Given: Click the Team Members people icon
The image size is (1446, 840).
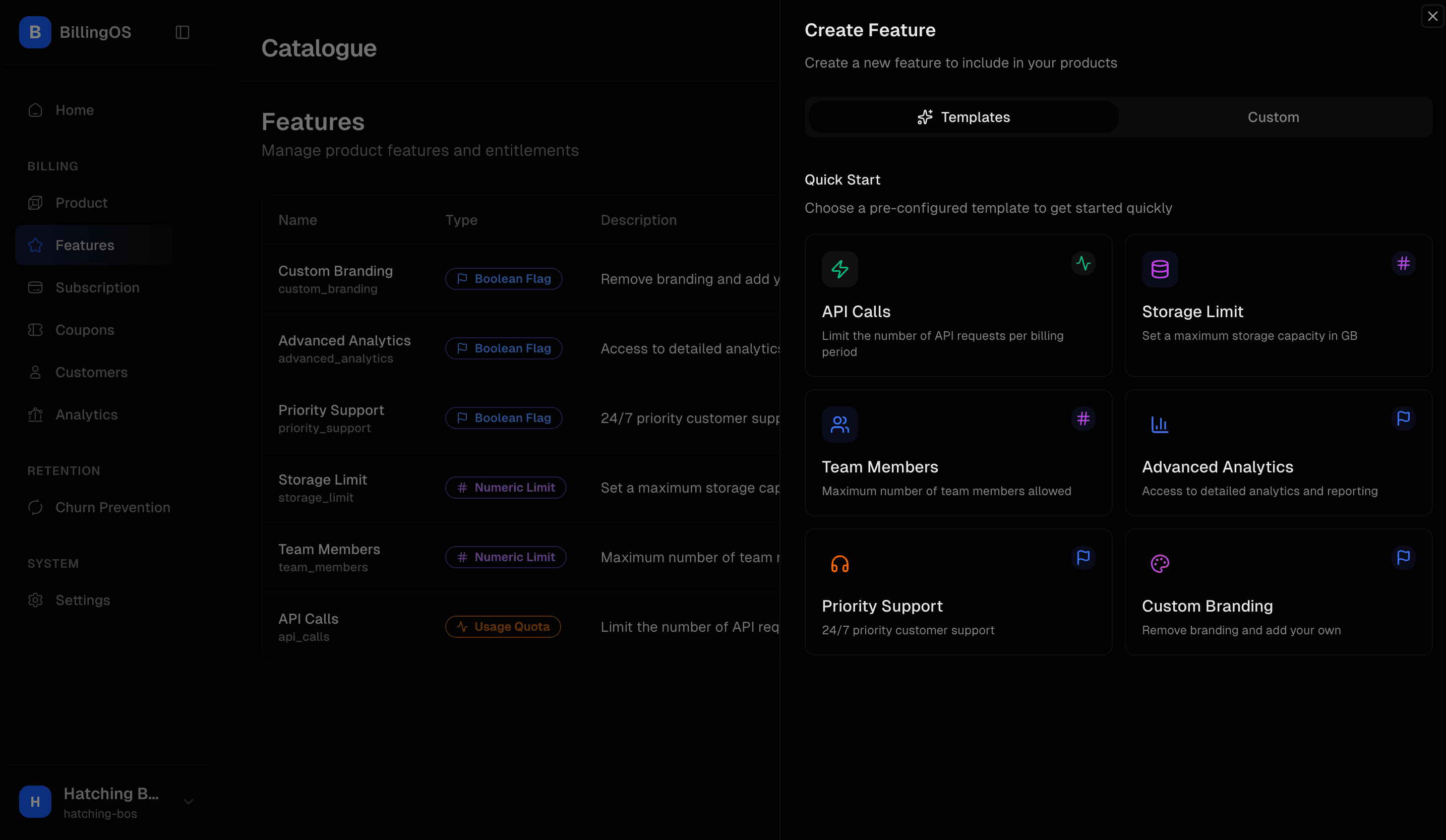Looking at the screenshot, I should click(839, 425).
